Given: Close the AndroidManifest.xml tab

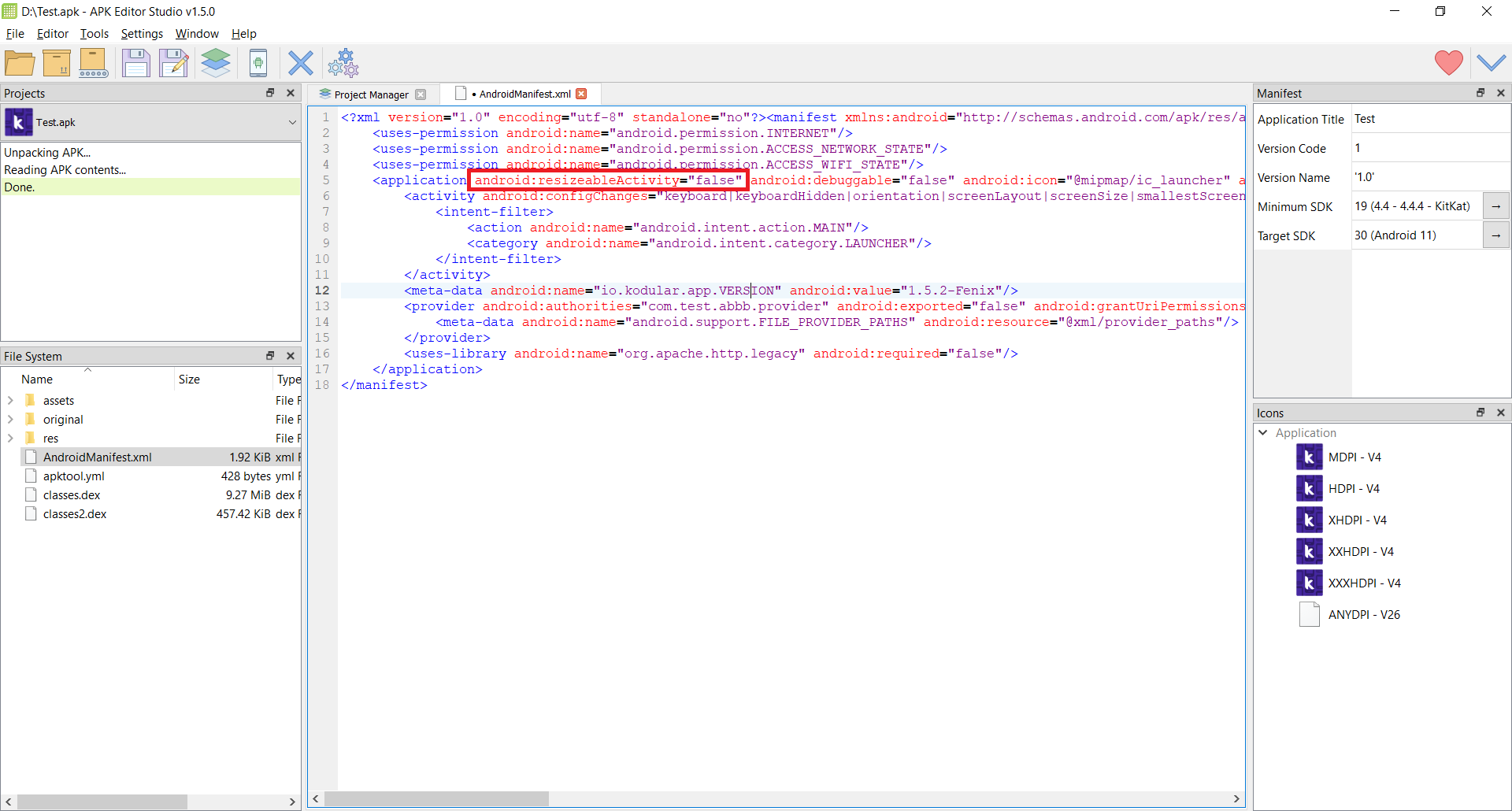Looking at the screenshot, I should click(581, 94).
